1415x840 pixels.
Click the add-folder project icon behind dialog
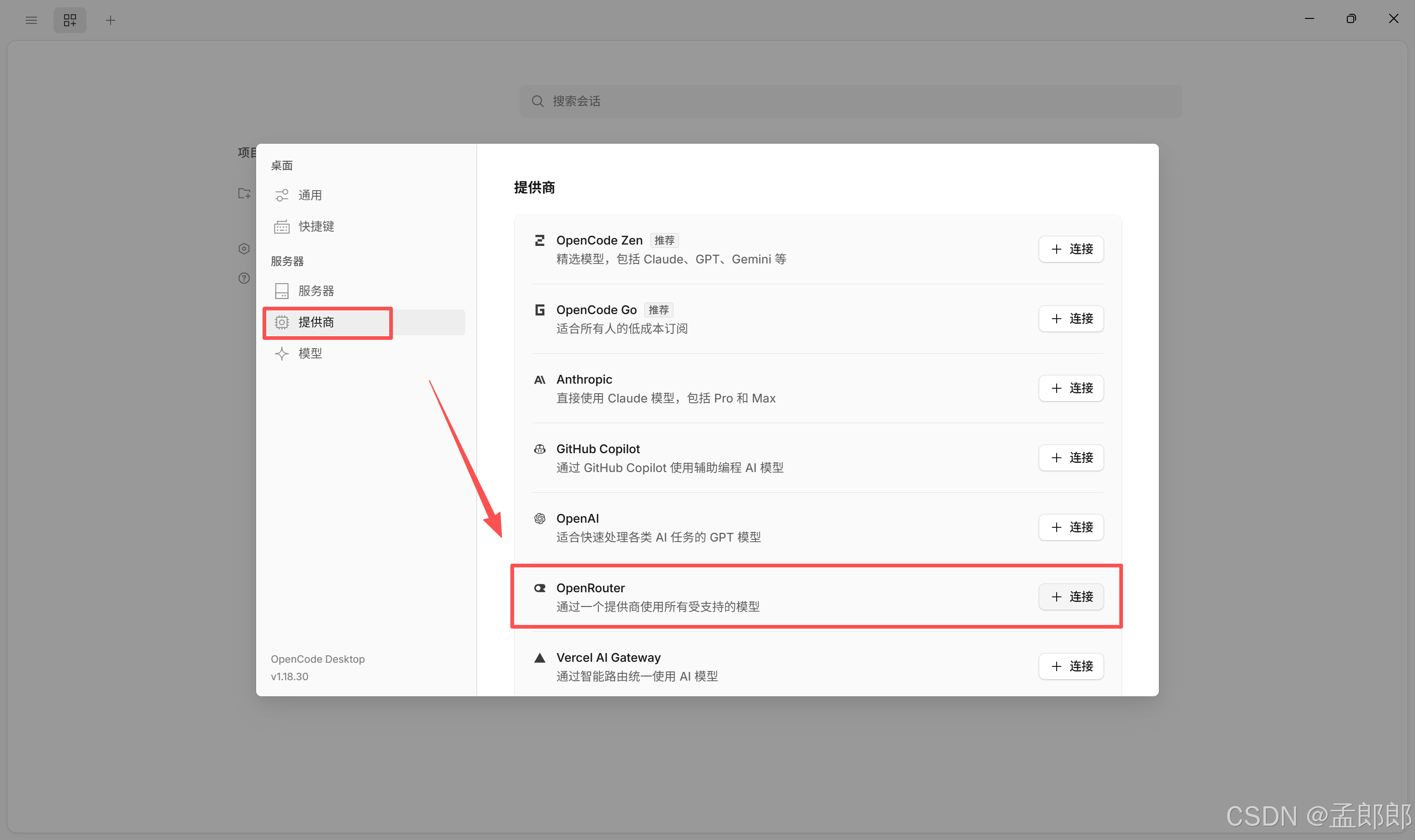pos(244,193)
